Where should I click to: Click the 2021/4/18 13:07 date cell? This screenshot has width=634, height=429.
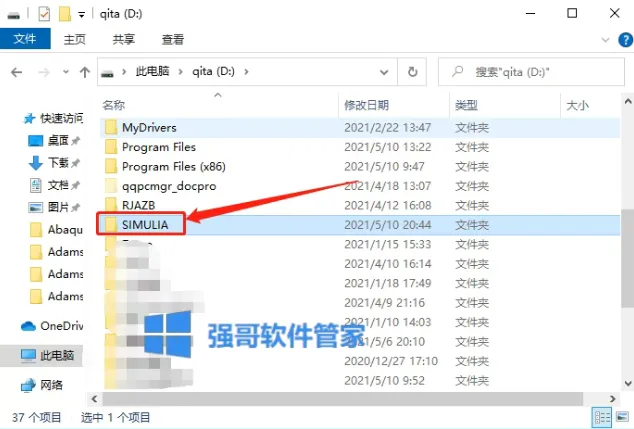pos(387,186)
